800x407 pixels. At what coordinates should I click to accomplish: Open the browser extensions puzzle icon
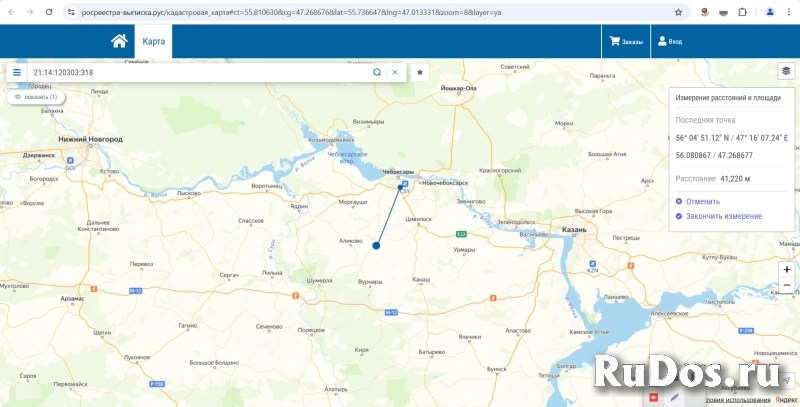click(x=742, y=12)
